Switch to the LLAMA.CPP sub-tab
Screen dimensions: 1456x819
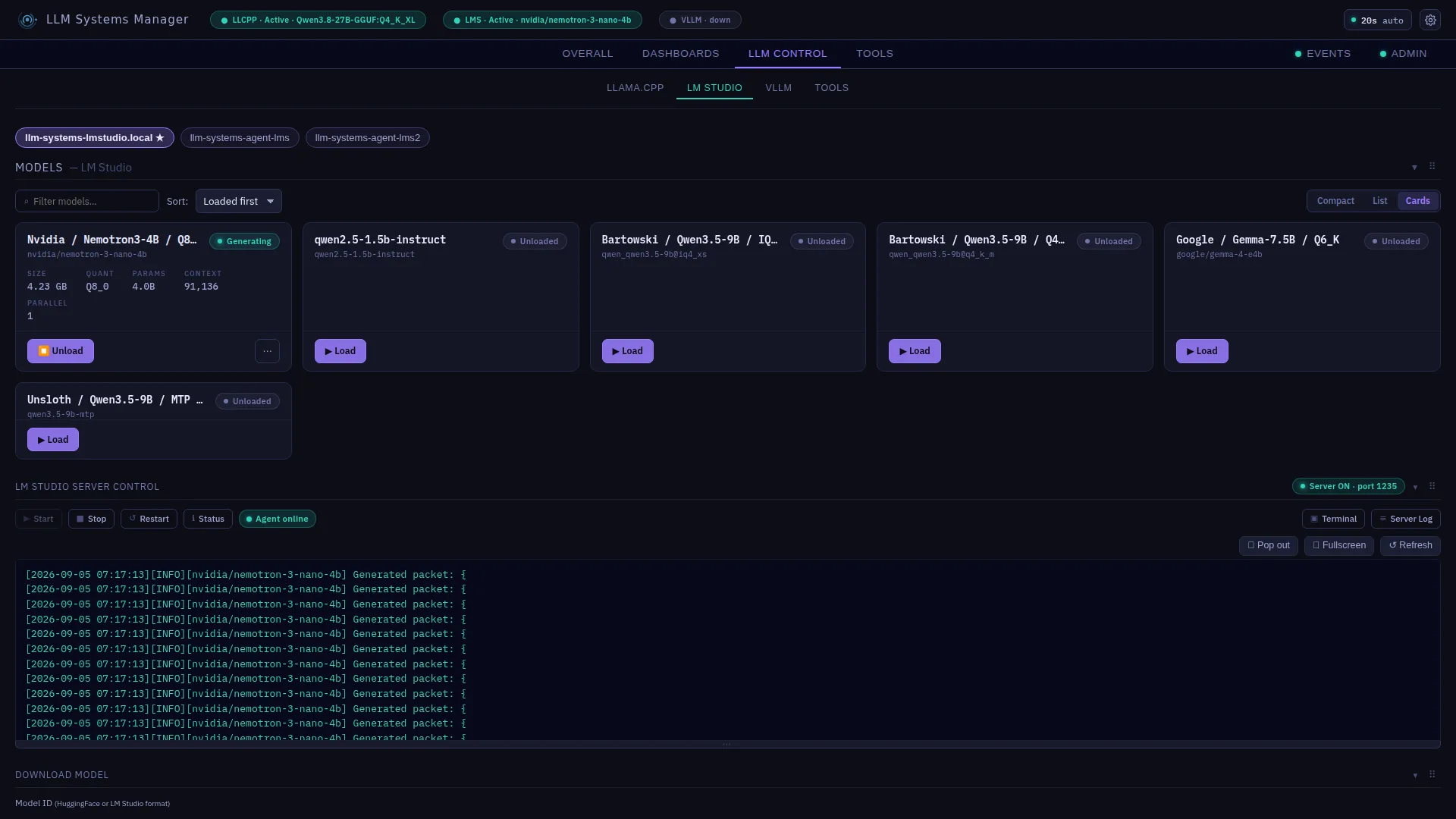635,88
